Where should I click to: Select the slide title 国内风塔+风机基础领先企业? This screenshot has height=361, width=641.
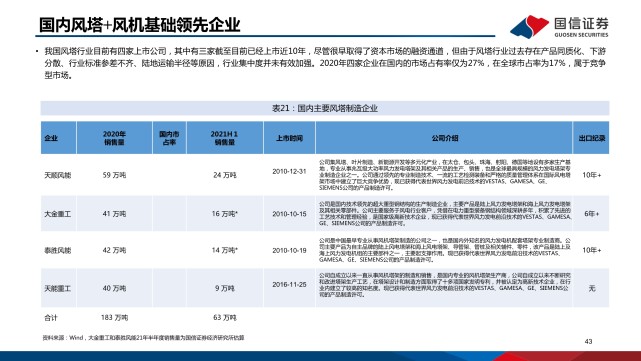pos(139,25)
